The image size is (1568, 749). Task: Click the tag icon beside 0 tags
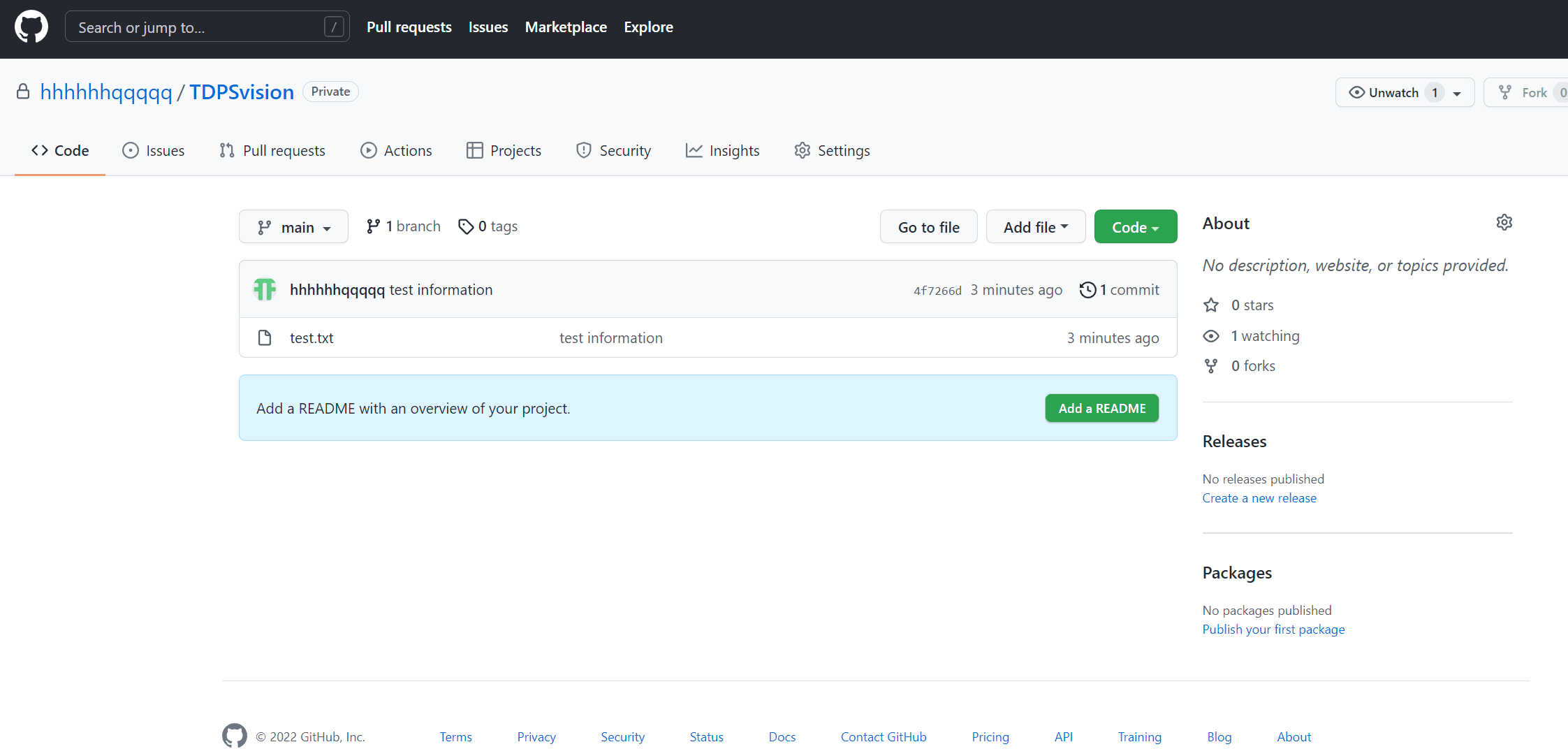click(466, 226)
